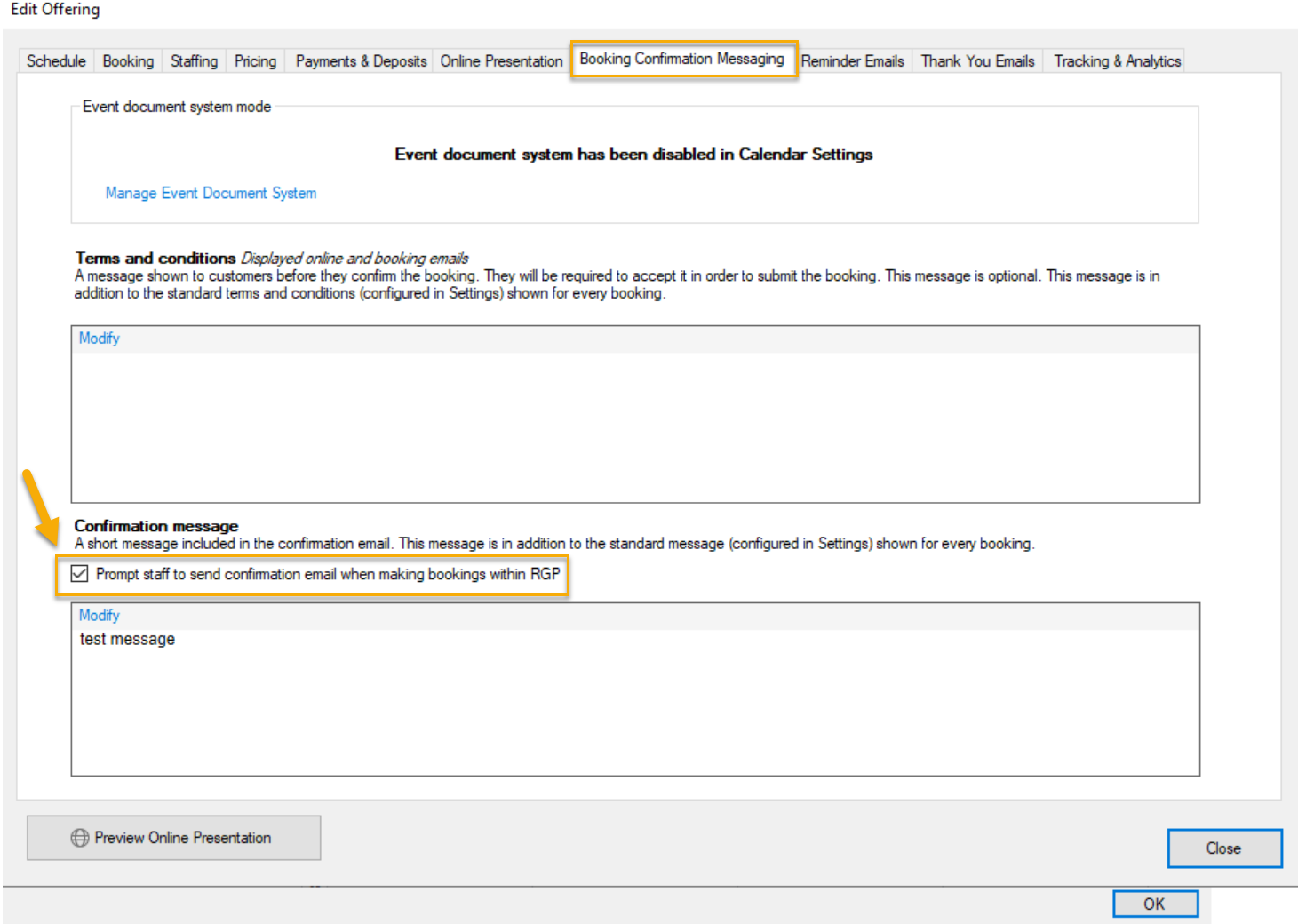Screen dimensions: 1298x924
Task: Modify the terms and conditions message
Action: 99,339
